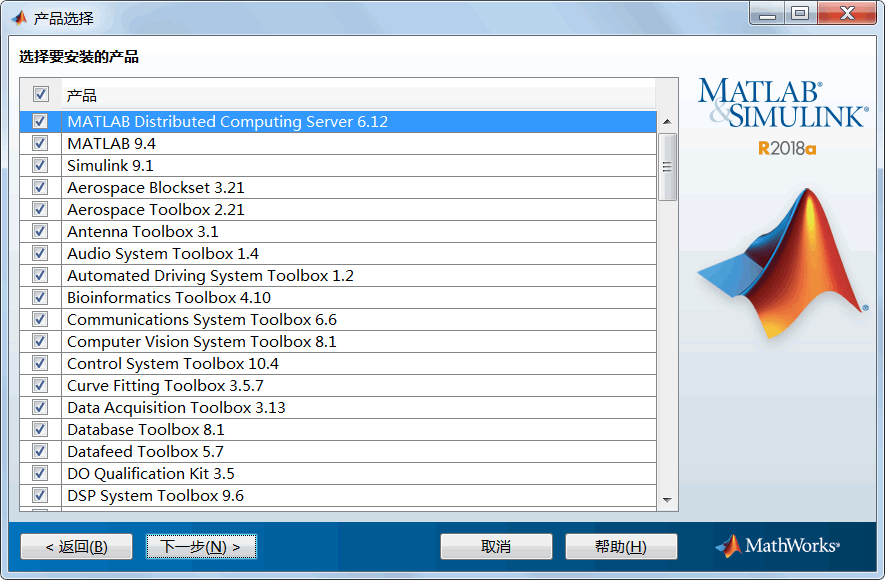Toggle DSP System Toolbox 9.6 checkbox
The image size is (885, 580).
tap(40, 495)
